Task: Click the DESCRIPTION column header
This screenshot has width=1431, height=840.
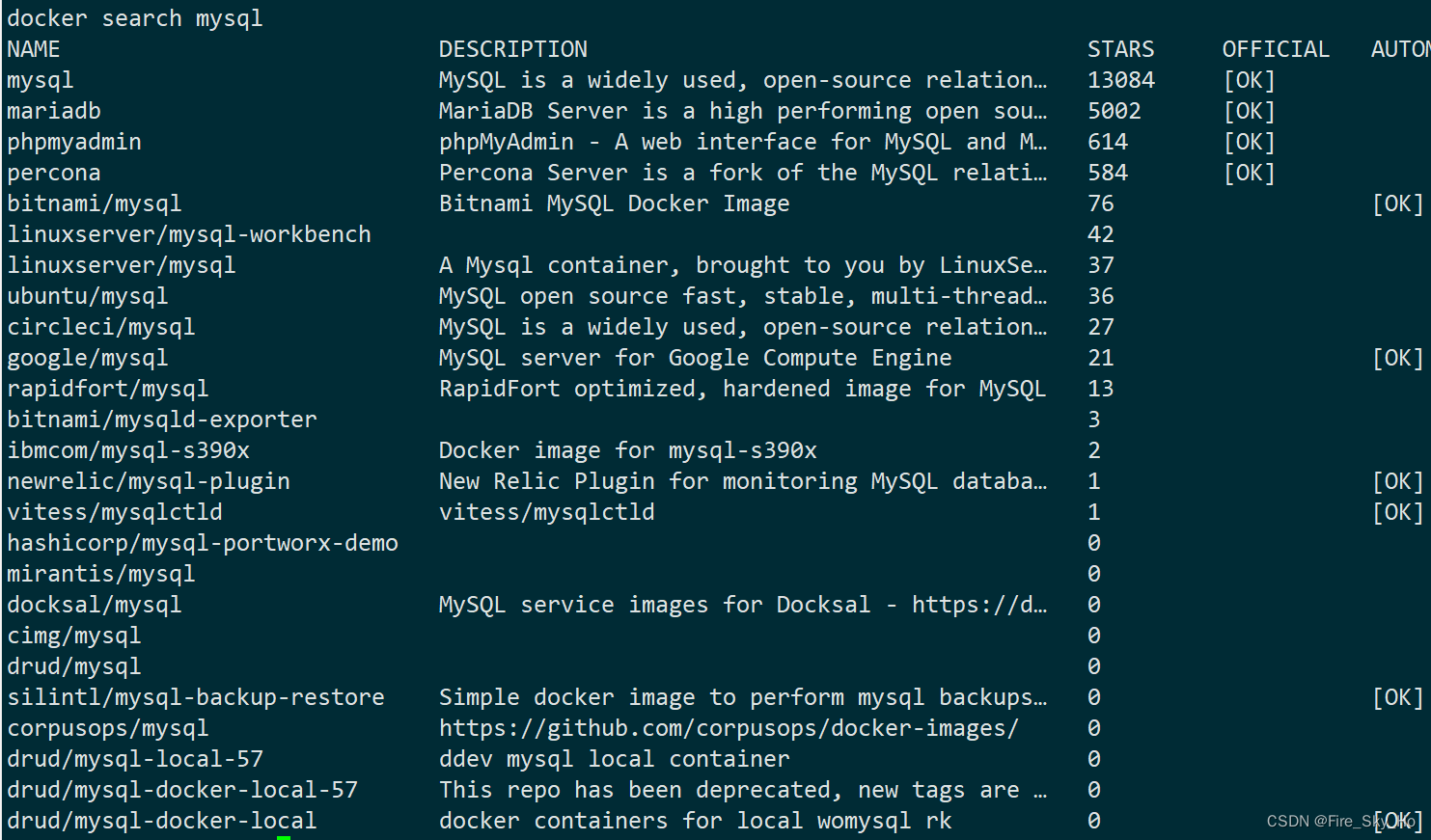Action: [513, 49]
